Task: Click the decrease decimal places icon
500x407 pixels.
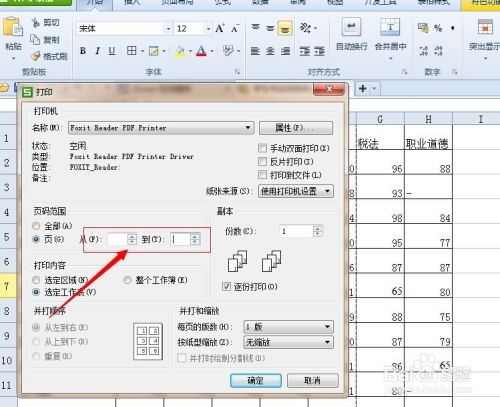Action: tap(438, 51)
